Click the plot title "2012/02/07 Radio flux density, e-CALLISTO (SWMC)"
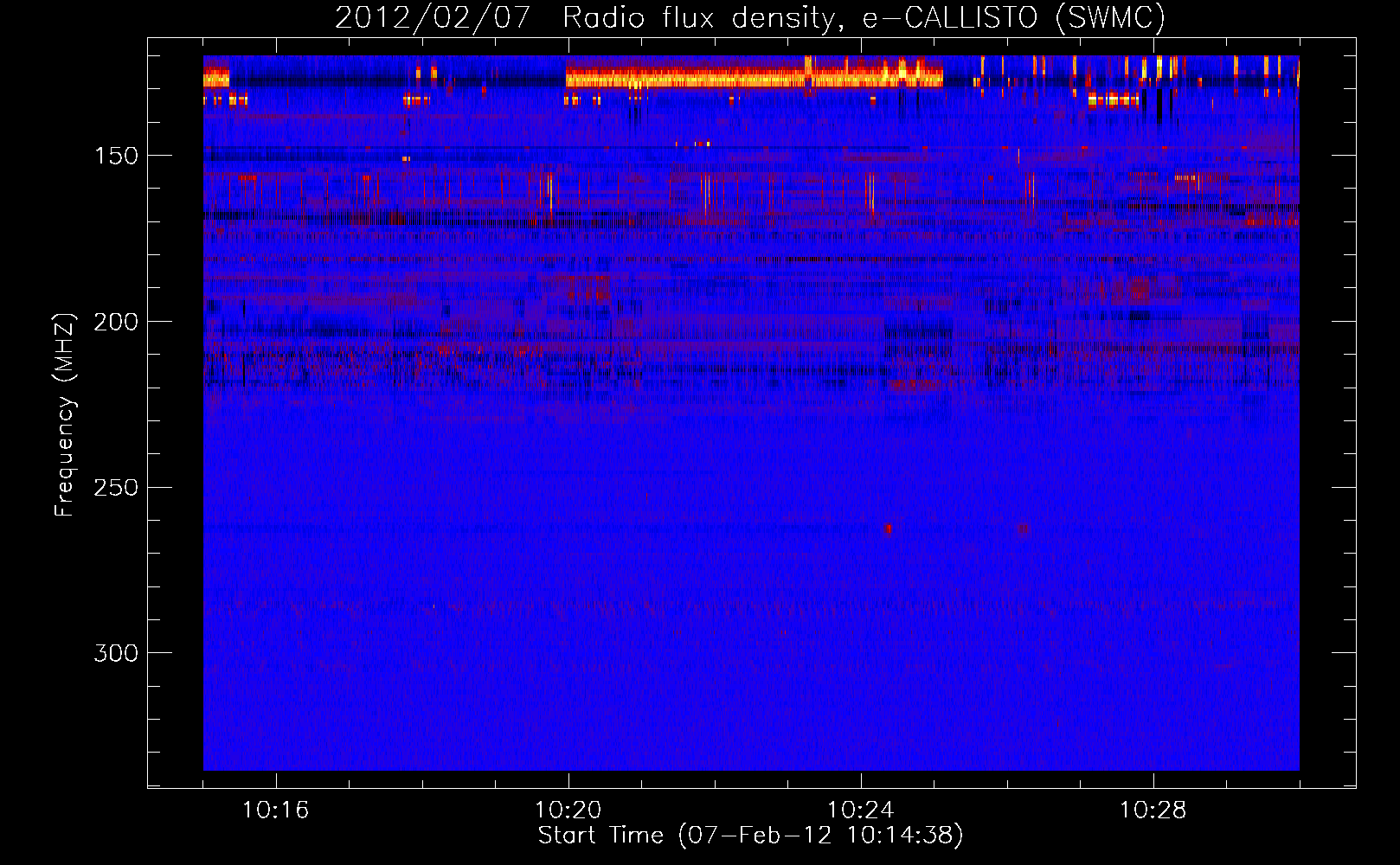This screenshot has height=865, width=1400. pos(750,17)
